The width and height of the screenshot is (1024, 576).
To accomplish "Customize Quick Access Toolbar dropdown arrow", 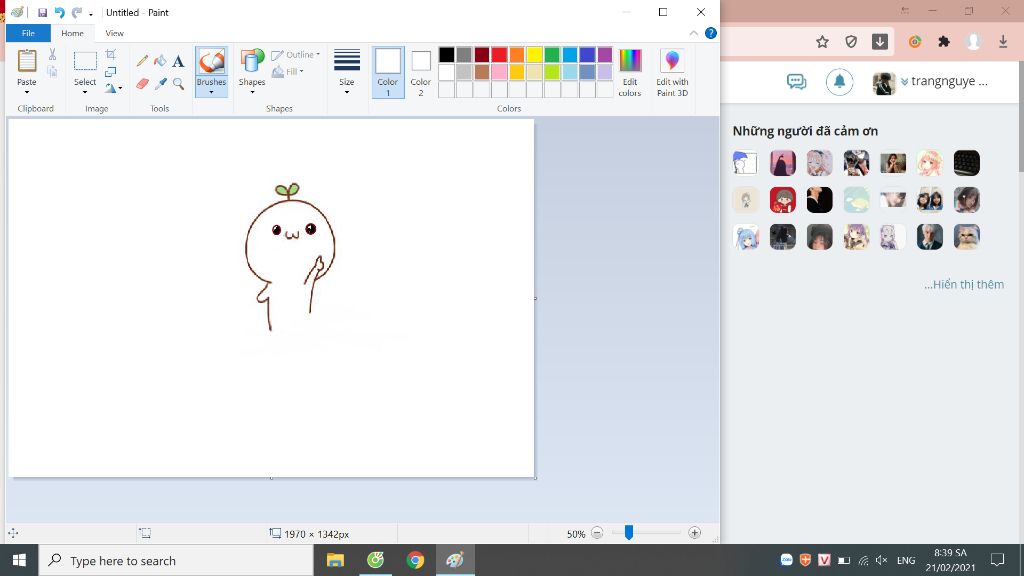I will click(x=91, y=14).
